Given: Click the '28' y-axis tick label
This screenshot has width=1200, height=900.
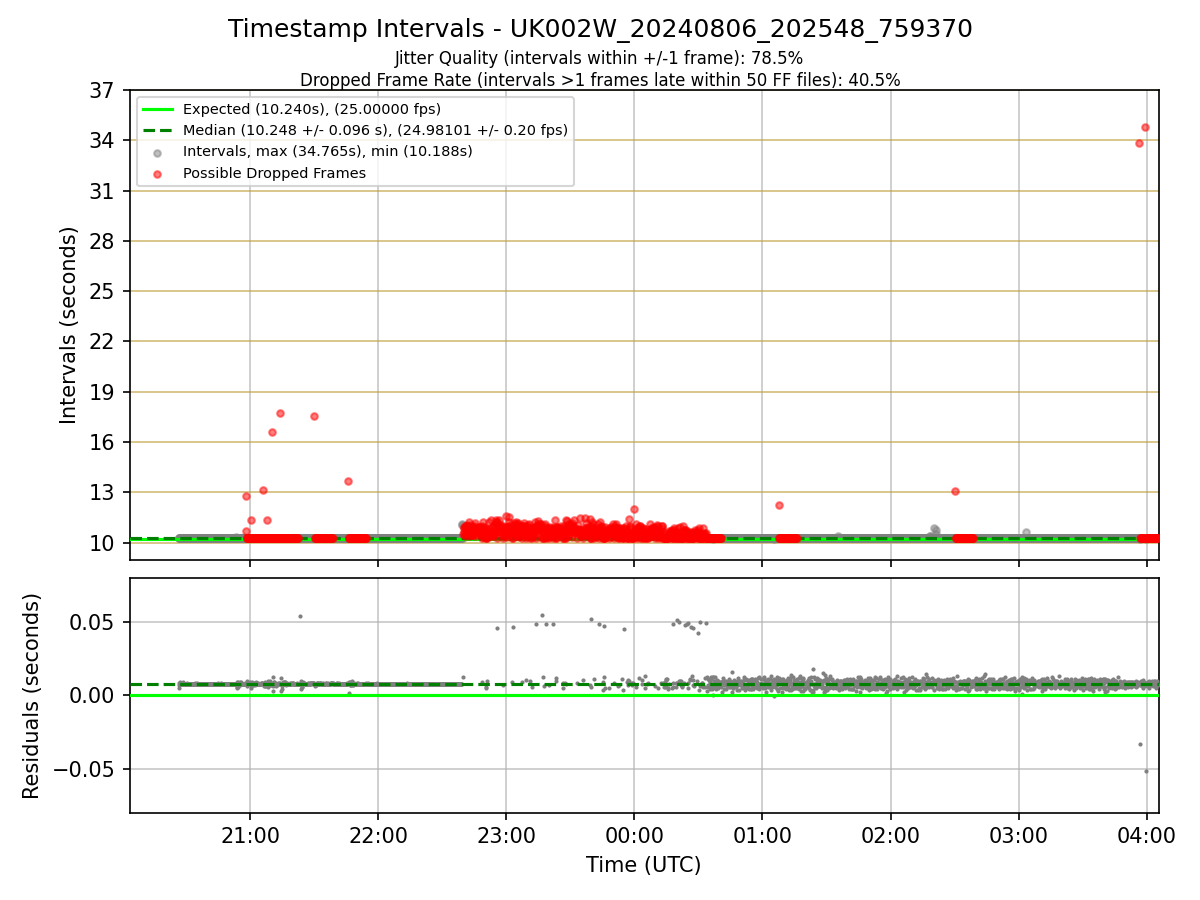Looking at the screenshot, I should [103, 241].
